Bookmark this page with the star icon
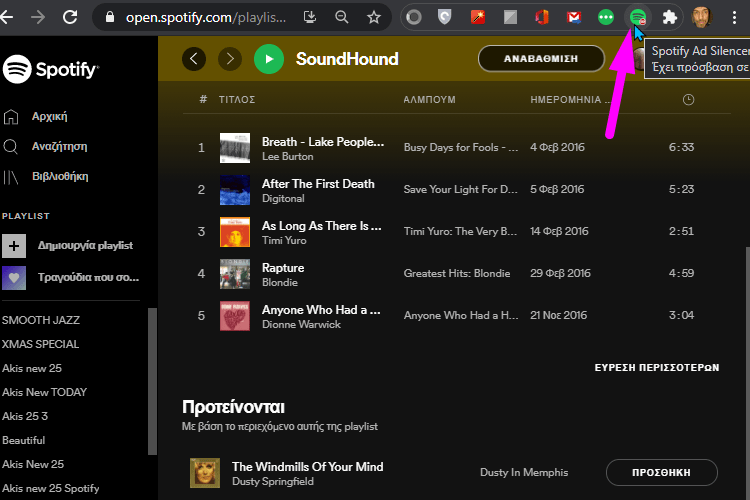 point(374,18)
